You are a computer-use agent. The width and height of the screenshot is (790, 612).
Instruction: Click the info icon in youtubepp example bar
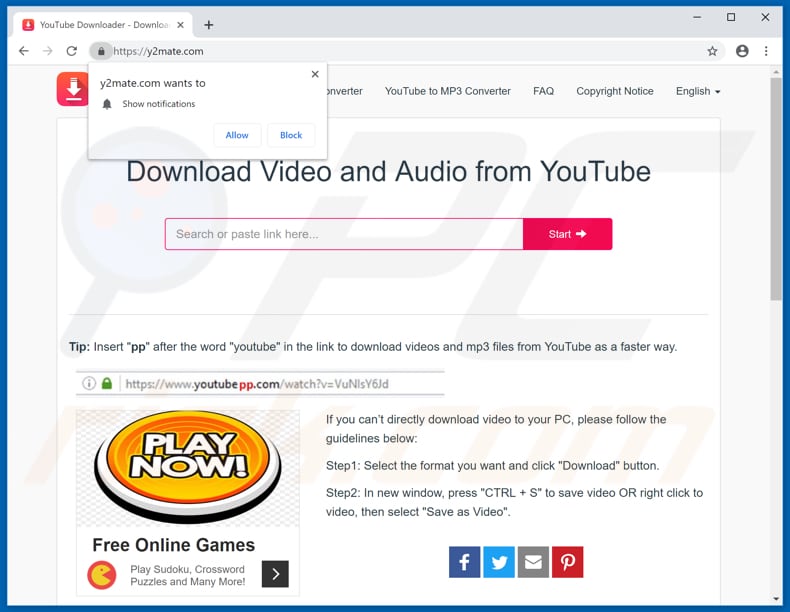[89, 383]
